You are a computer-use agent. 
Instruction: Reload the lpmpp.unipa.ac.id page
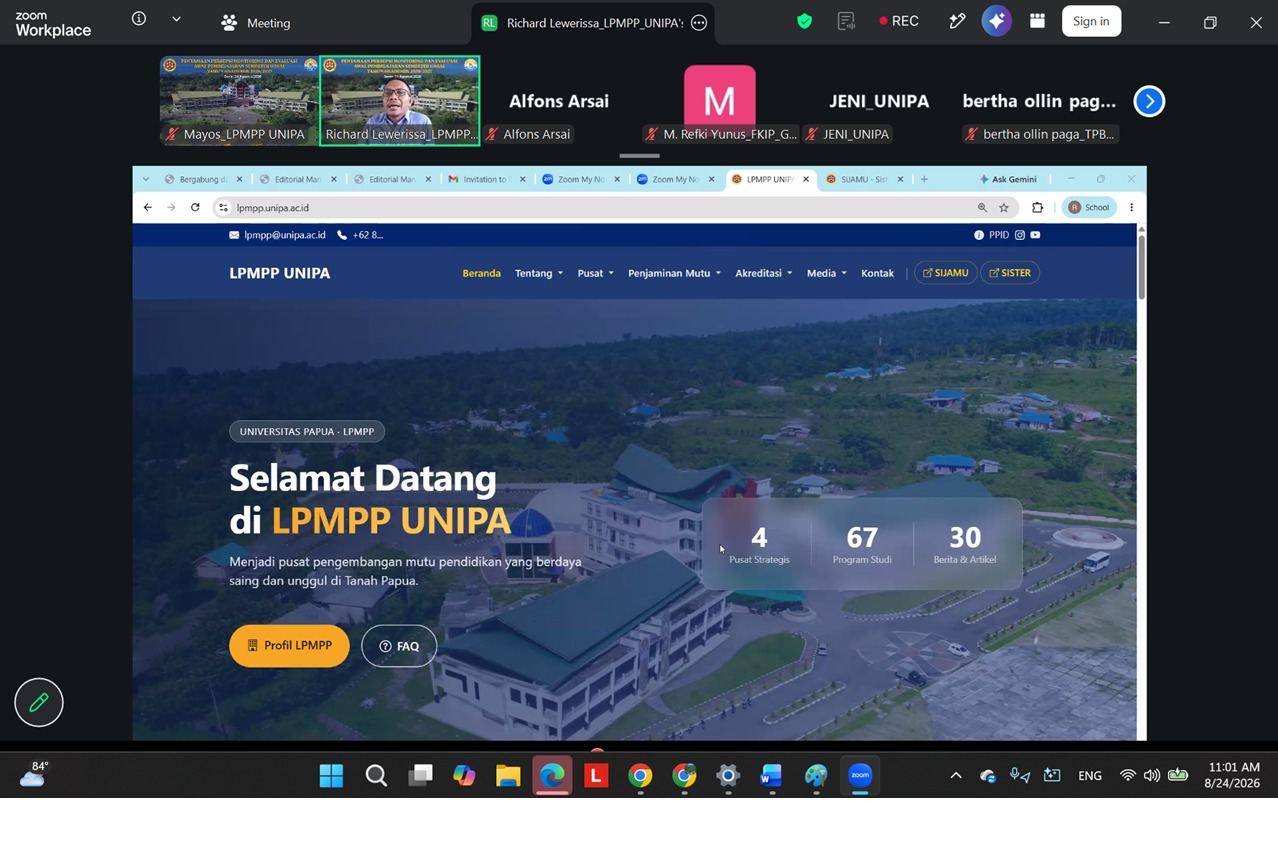click(195, 207)
